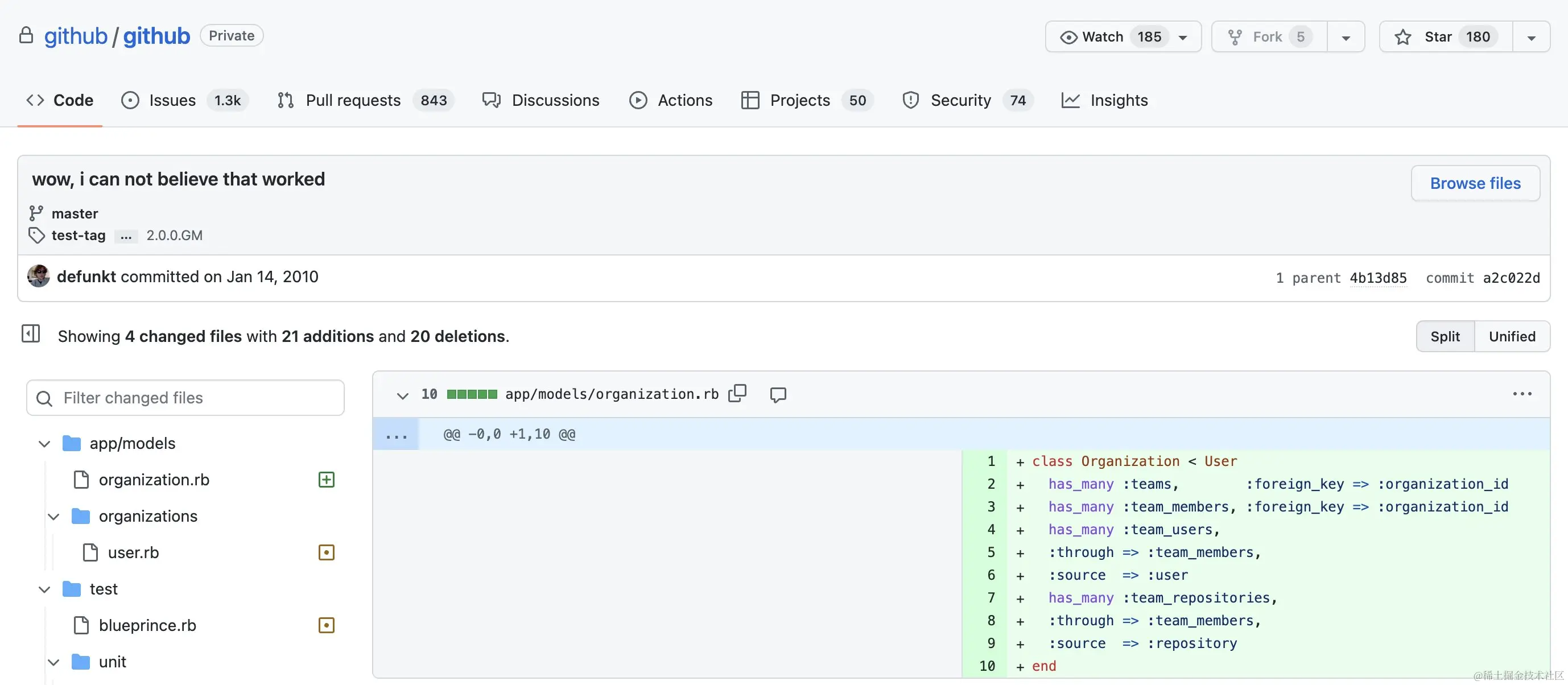Open the Star lists dropdown arrow
This screenshot has height=685, width=1568.
click(x=1531, y=37)
